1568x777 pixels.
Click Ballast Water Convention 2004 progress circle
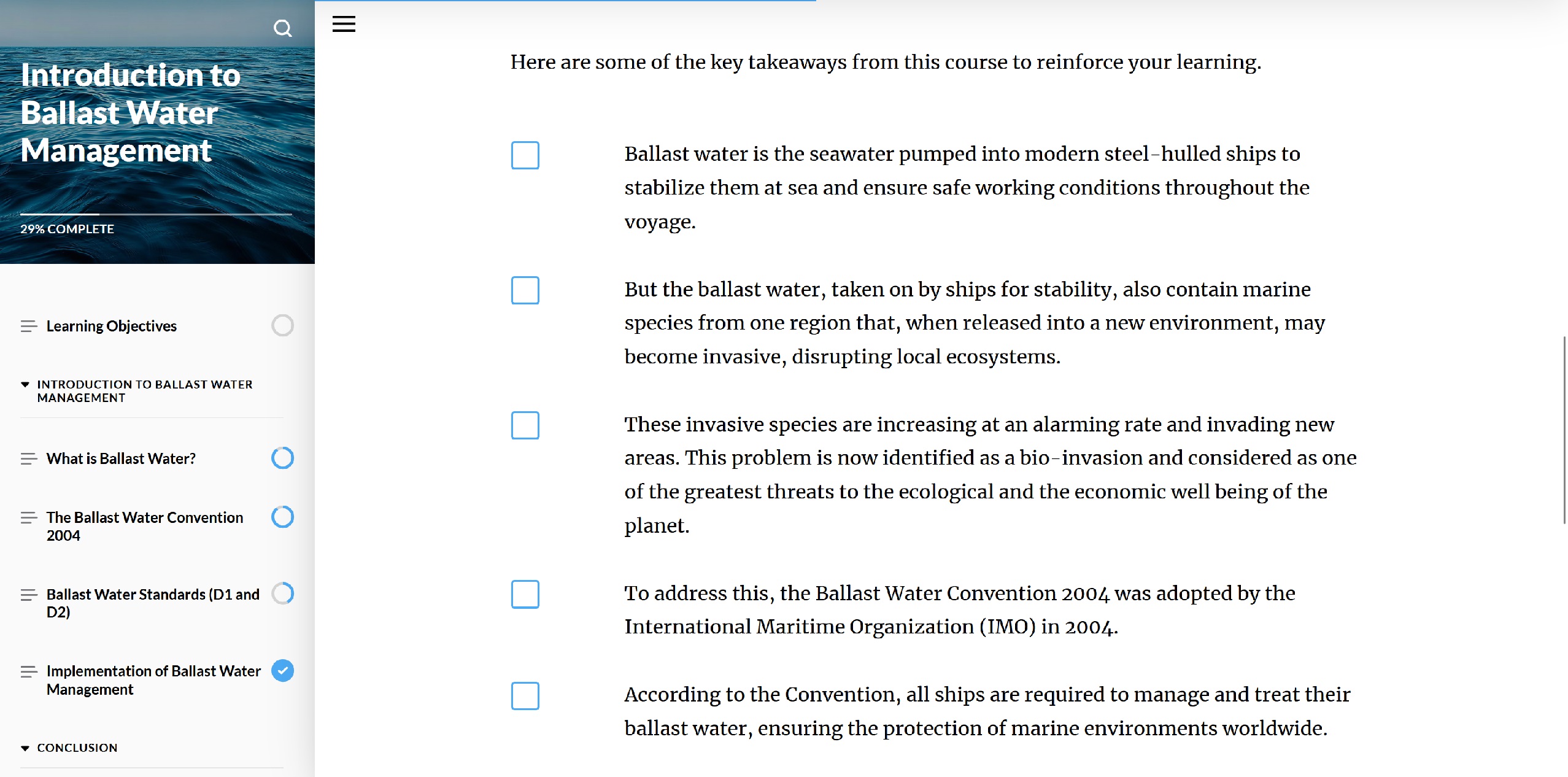282,517
